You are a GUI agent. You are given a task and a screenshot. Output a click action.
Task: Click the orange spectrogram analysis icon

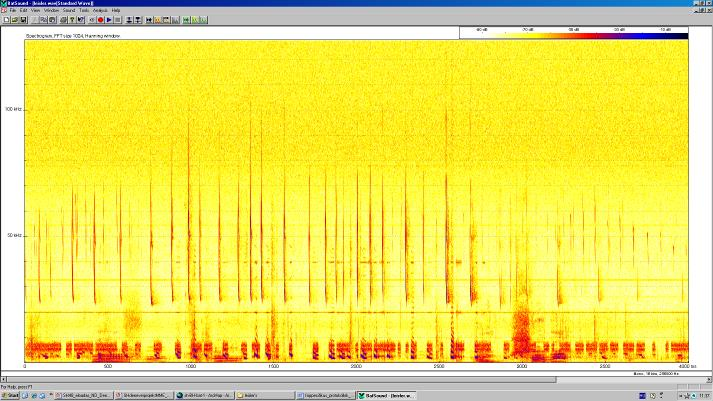157,20
